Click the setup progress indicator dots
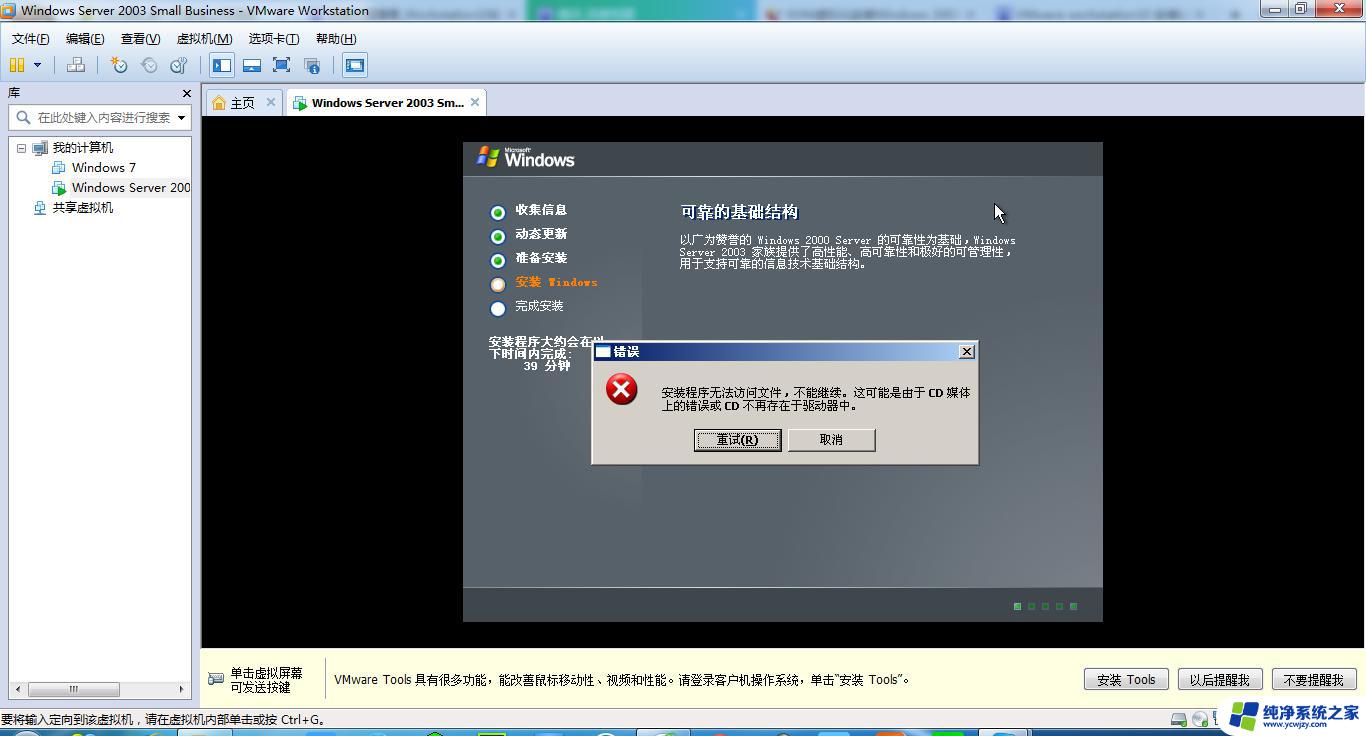 coord(1045,606)
